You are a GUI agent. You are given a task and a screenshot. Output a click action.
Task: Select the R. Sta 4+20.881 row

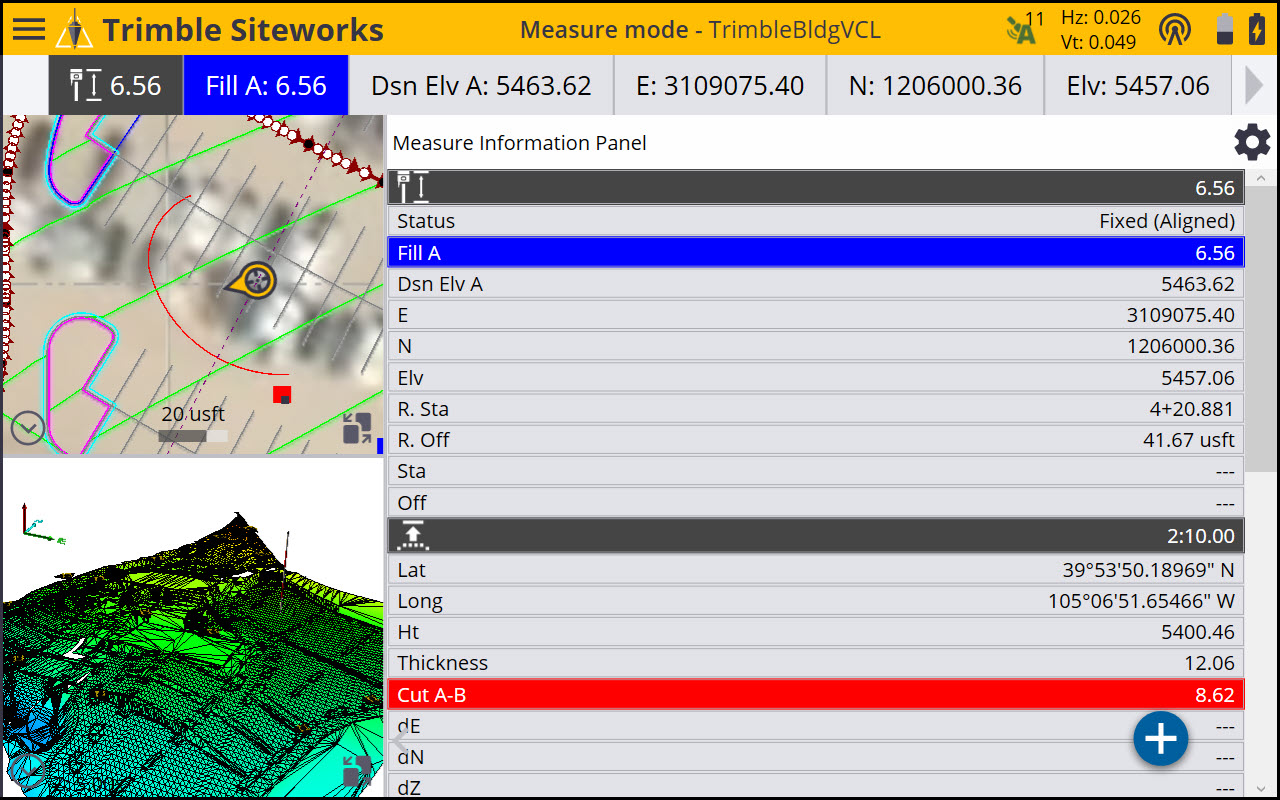(x=816, y=409)
